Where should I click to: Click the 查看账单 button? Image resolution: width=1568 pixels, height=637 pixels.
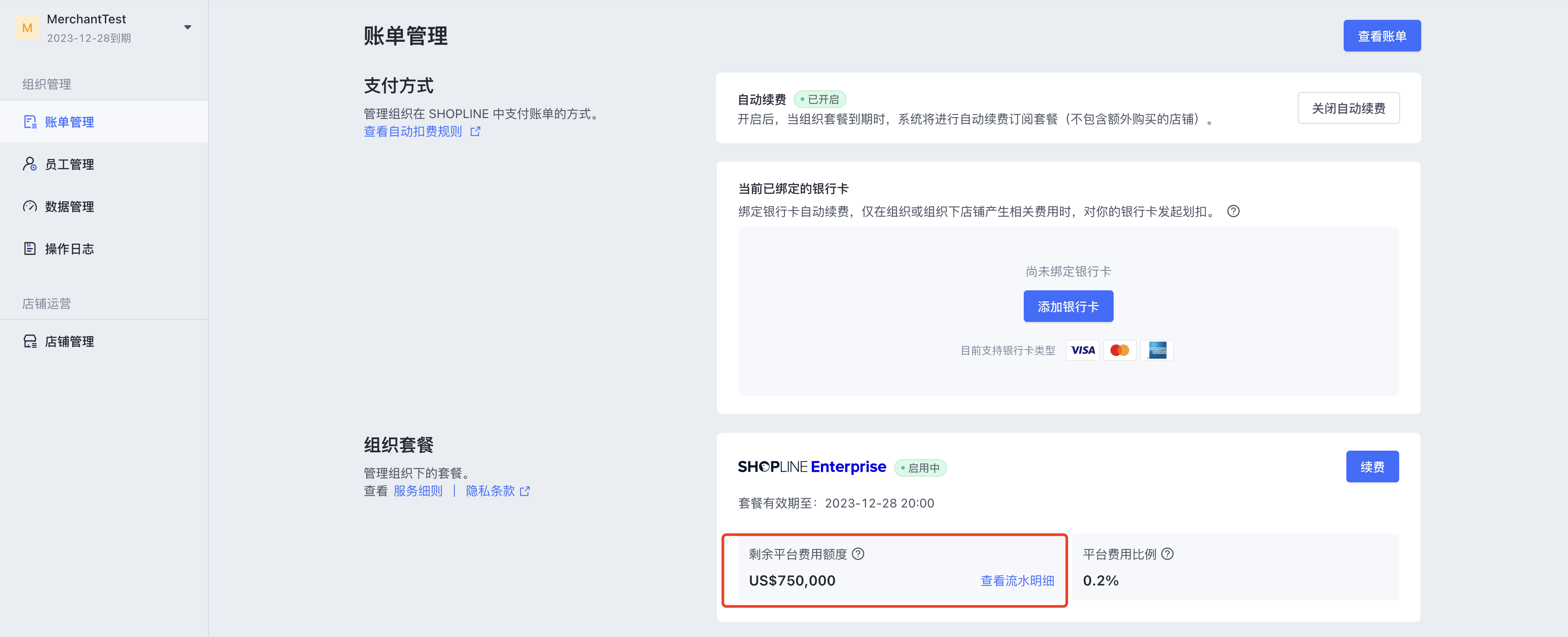[x=1382, y=35]
